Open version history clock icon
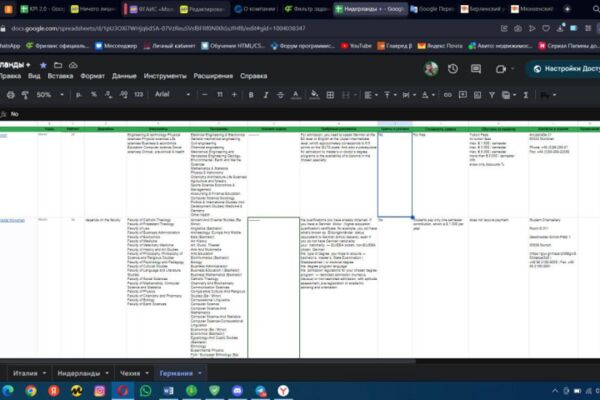This screenshot has height=400, width=600. point(453,69)
